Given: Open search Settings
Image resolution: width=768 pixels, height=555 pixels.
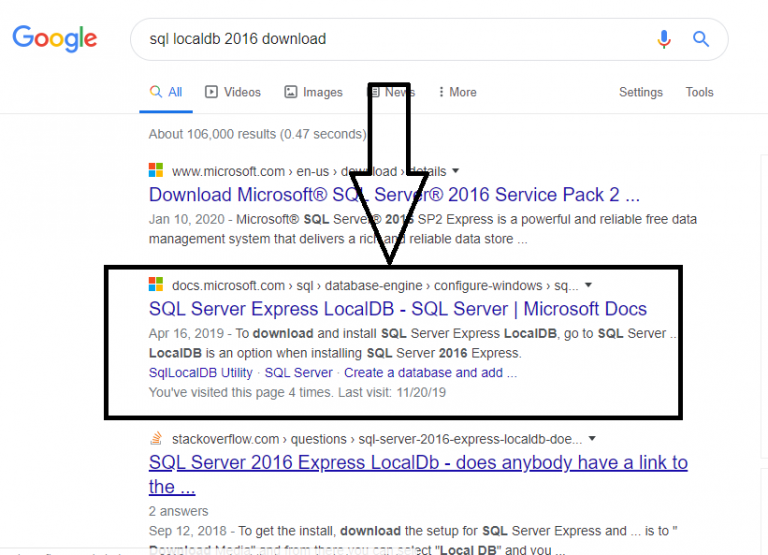Looking at the screenshot, I should [641, 92].
